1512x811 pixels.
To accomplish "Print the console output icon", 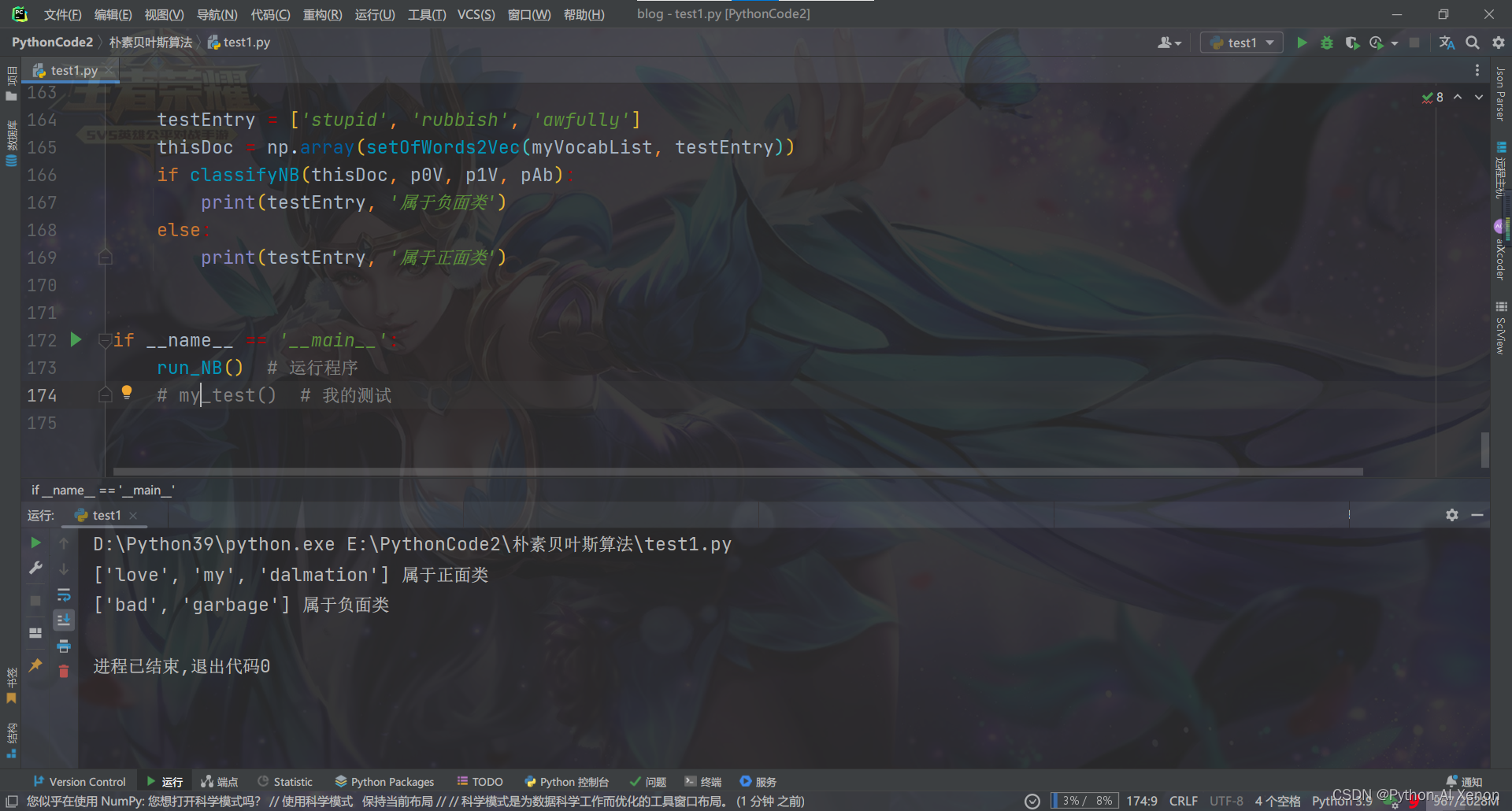I will click(64, 646).
